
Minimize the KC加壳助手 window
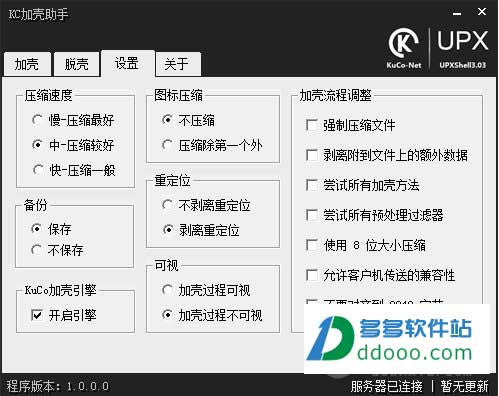click(457, 13)
